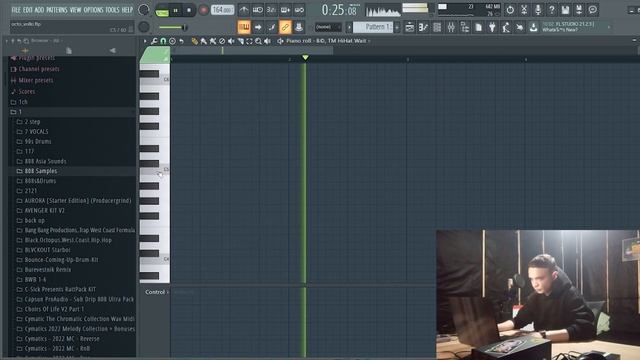Toggle the metronome

tap(244, 10)
